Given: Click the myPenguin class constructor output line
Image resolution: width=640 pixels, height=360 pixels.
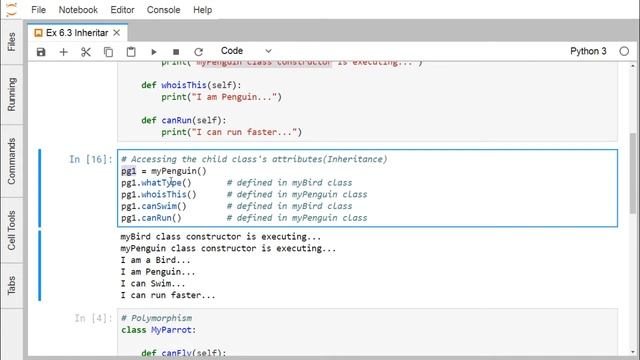Looking at the screenshot, I should (x=228, y=249).
